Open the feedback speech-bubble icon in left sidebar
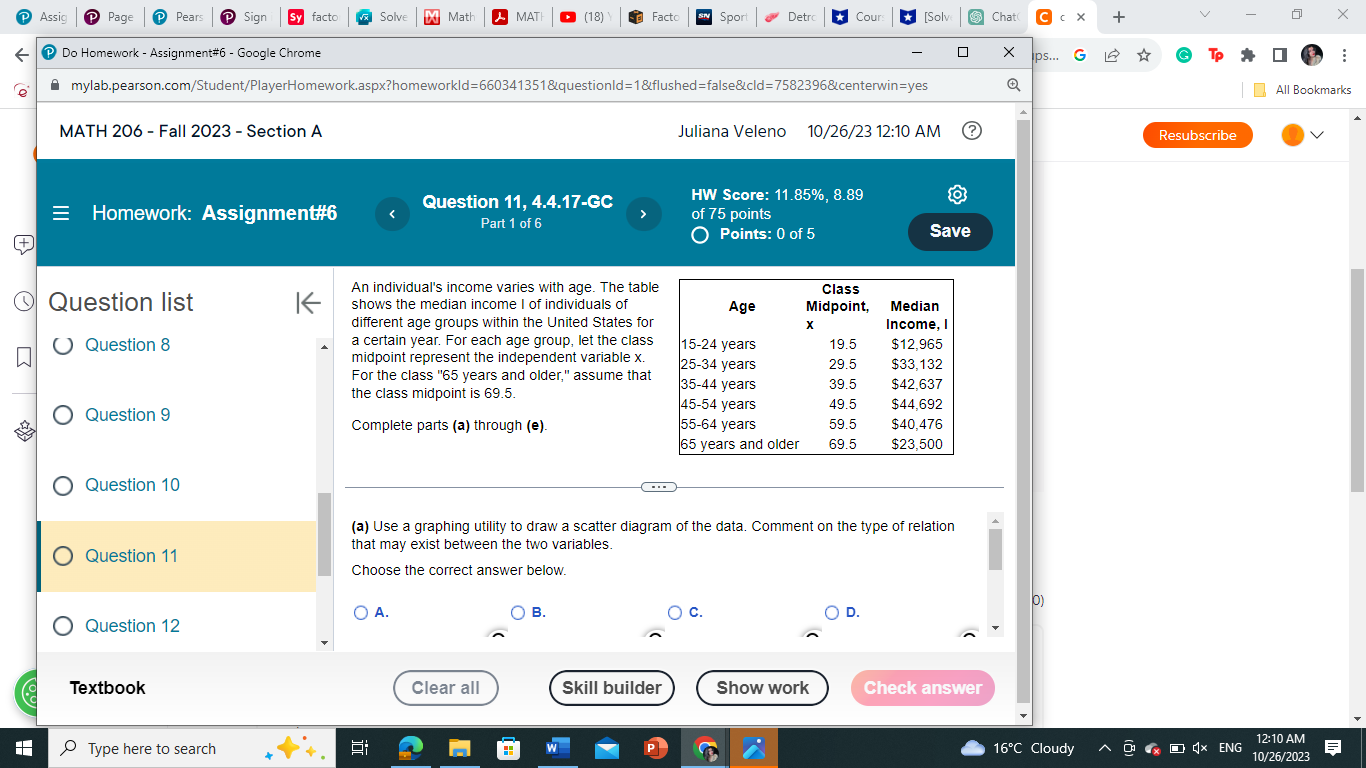The height and width of the screenshot is (768, 1366). (24, 244)
